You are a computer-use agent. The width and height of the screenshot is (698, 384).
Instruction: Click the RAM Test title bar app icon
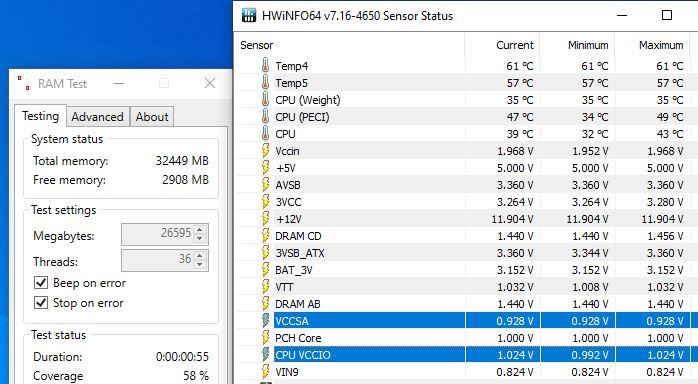pos(24,83)
